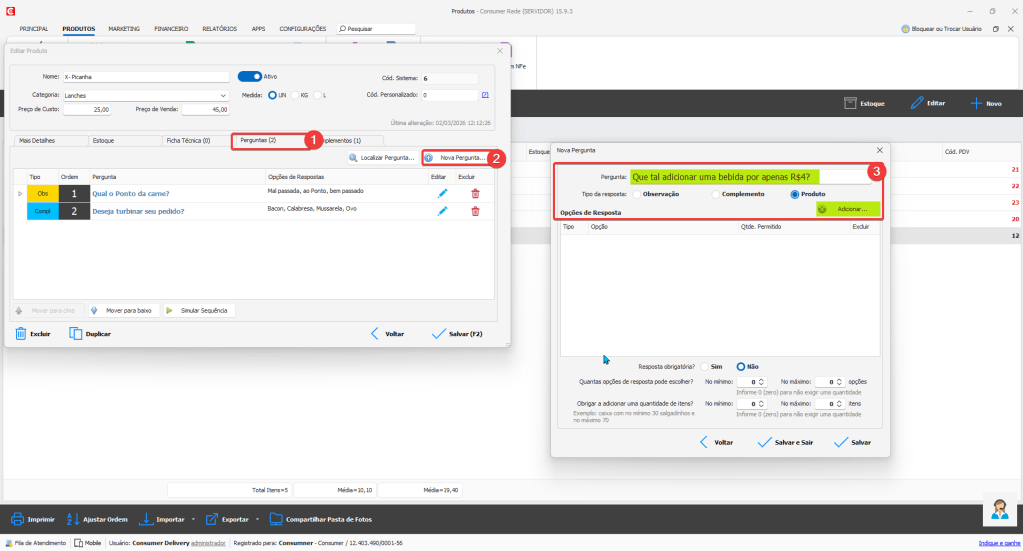
Task: Switch to the Ficha Técnica (0) tab
Action: 189,140
